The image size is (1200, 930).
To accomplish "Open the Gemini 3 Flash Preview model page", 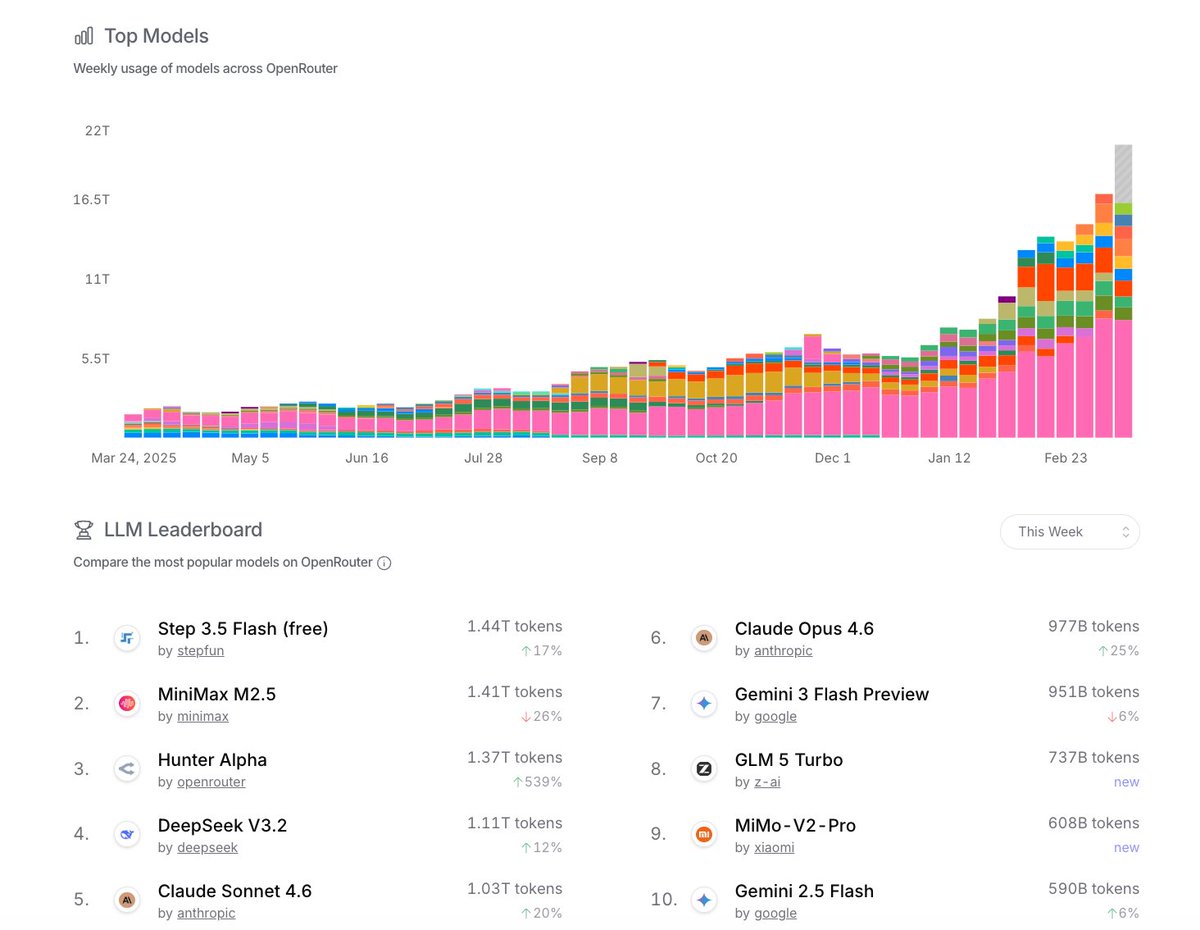I will (832, 694).
